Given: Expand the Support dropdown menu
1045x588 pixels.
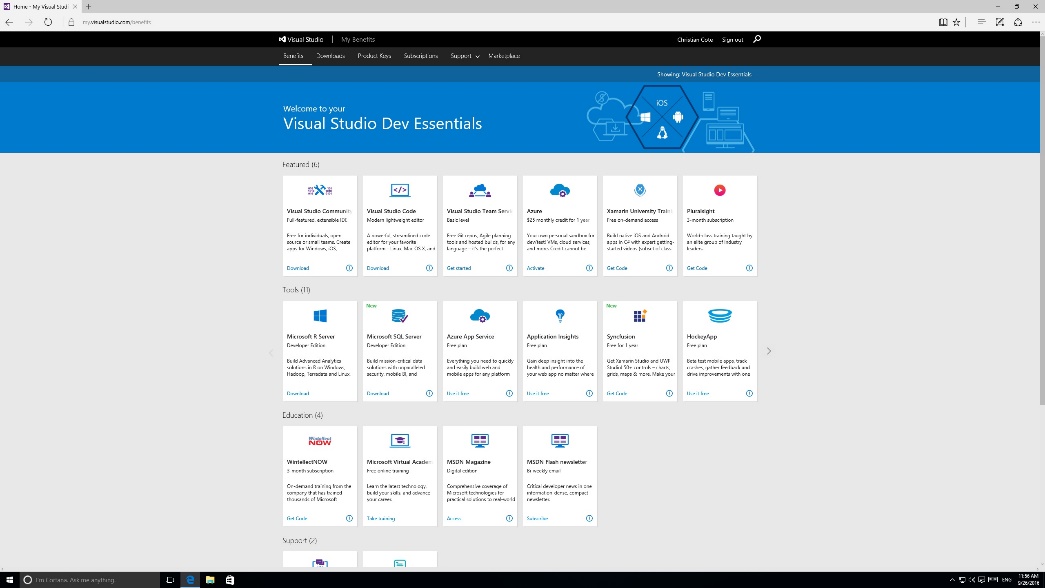Looking at the screenshot, I should (465, 56).
